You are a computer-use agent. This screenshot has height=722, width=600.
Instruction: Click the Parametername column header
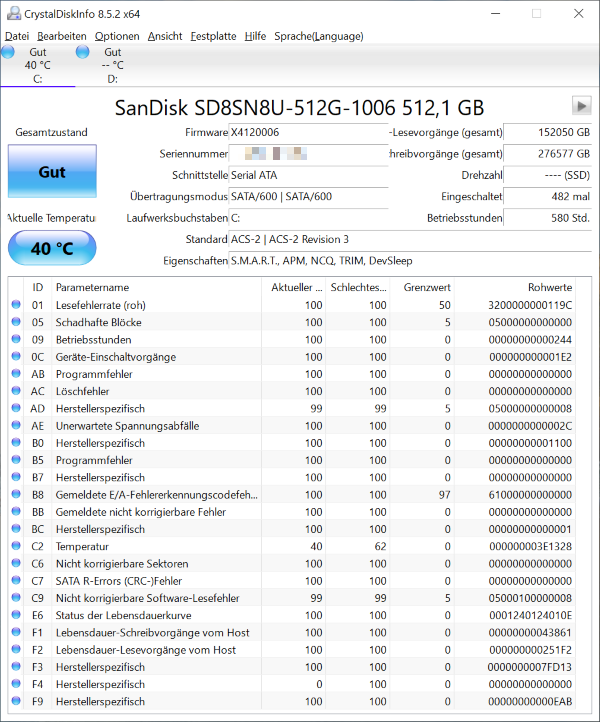coord(157,287)
